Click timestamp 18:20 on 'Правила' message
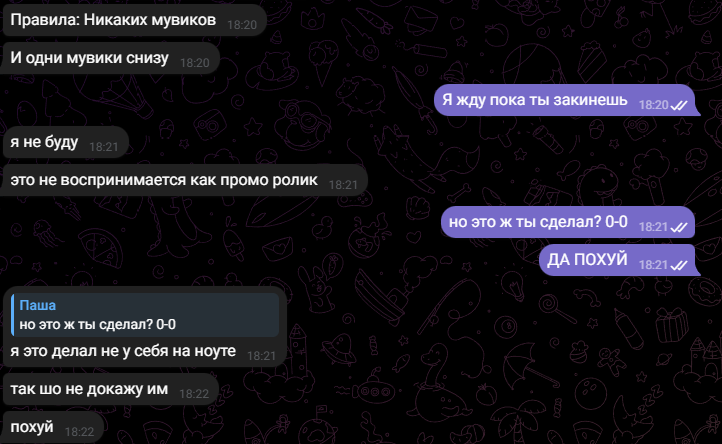The image size is (722, 444). pos(242,25)
